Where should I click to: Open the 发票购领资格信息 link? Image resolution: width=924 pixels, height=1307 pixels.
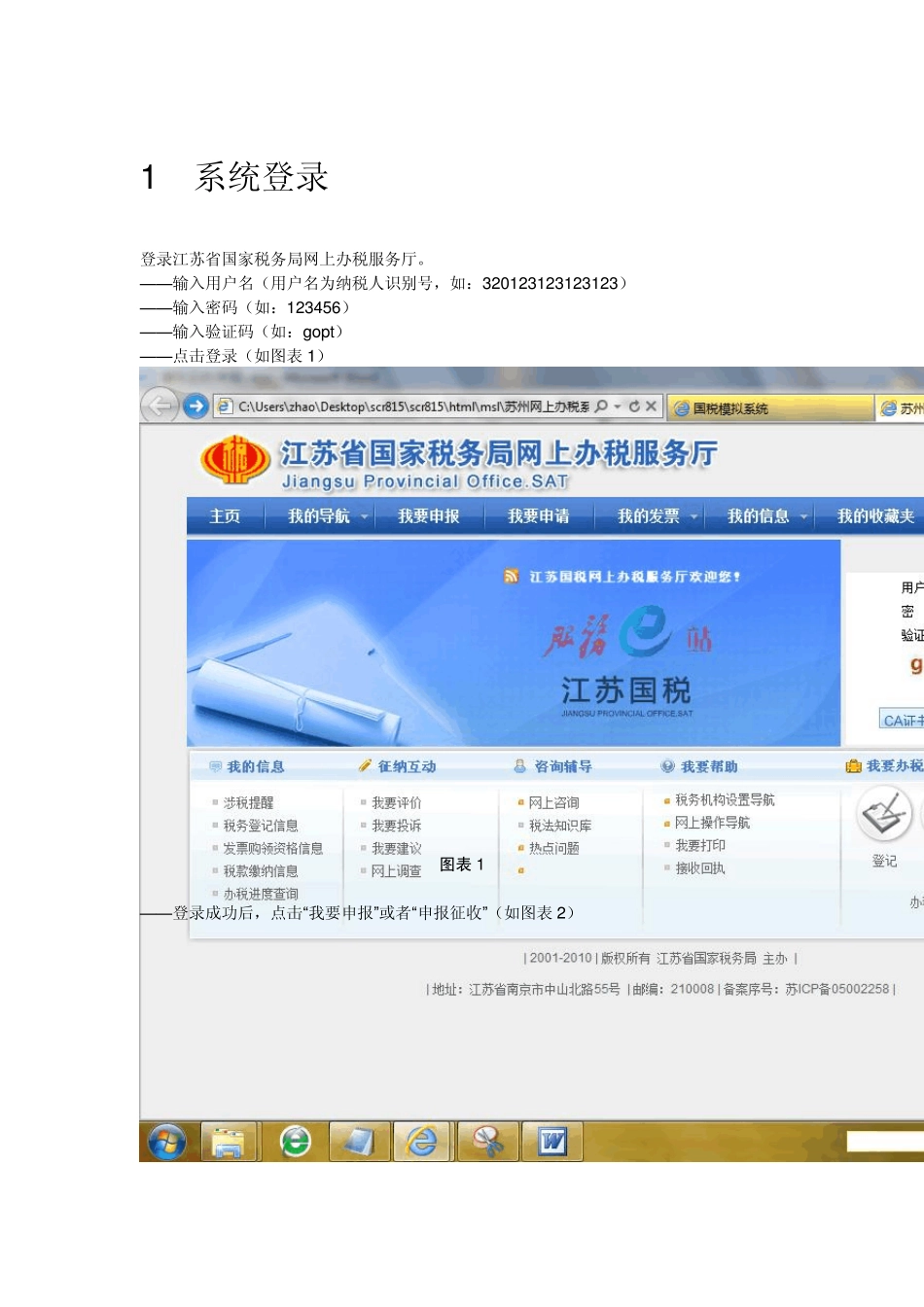tap(273, 849)
